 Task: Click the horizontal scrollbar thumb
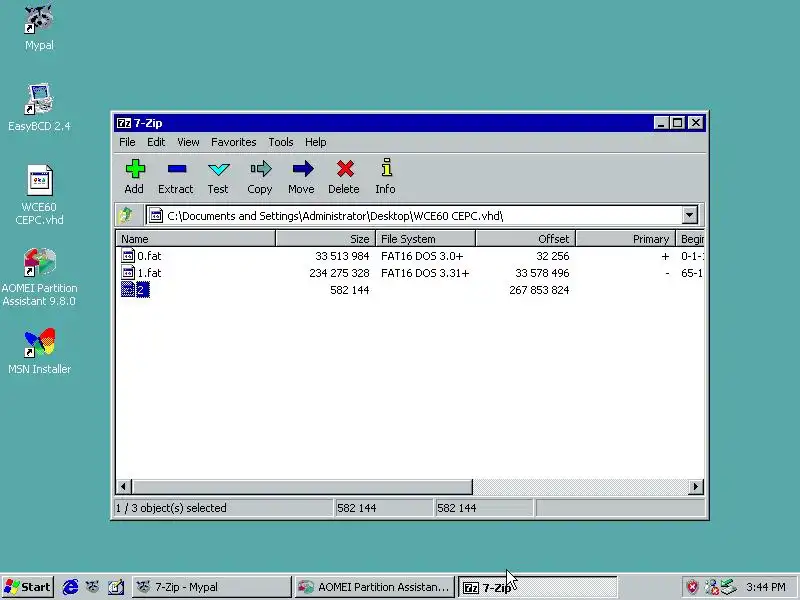pos(302,487)
